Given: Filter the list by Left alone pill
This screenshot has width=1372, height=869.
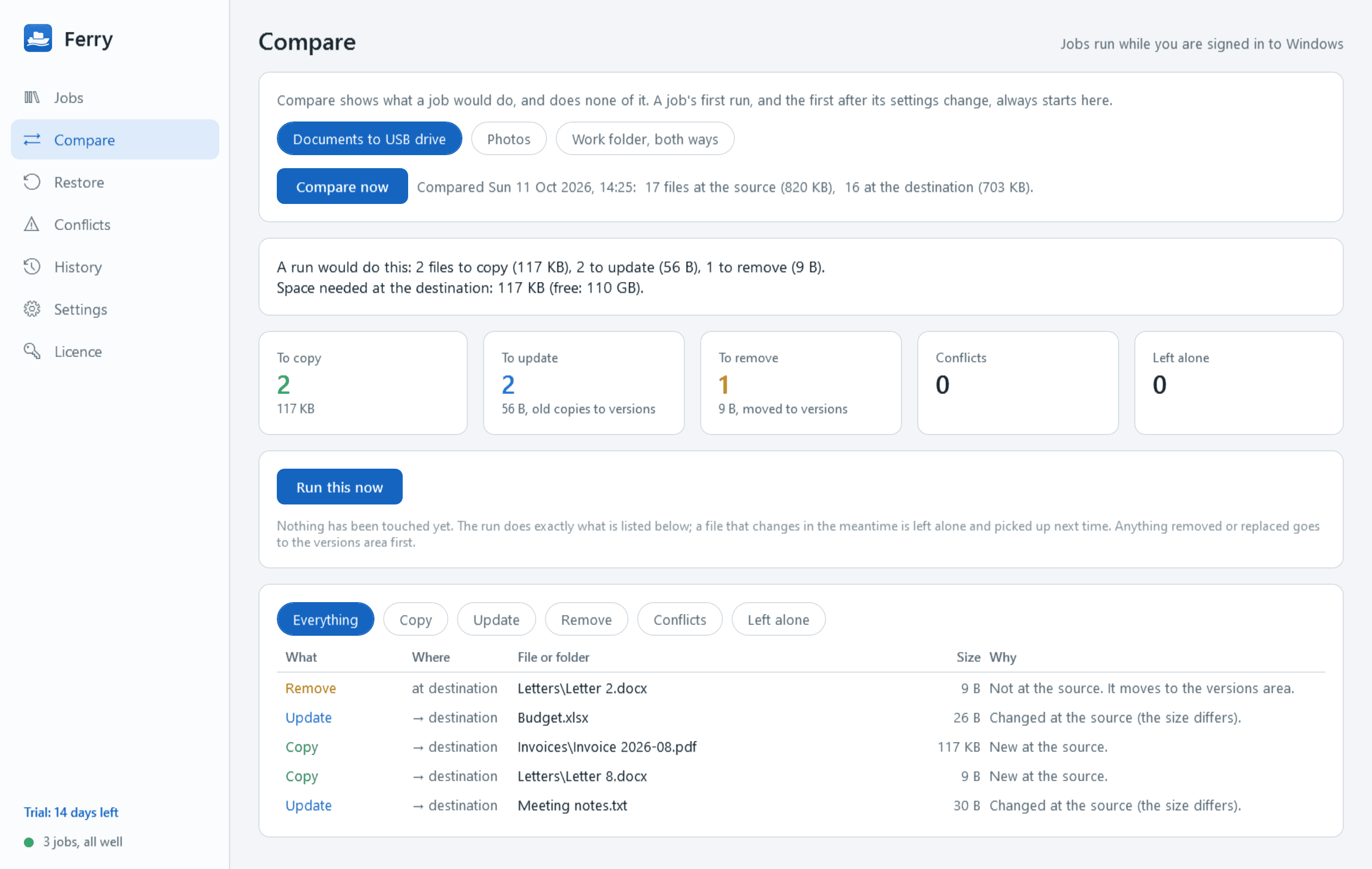Looking at the screenshot, I should tap(778, 619).
